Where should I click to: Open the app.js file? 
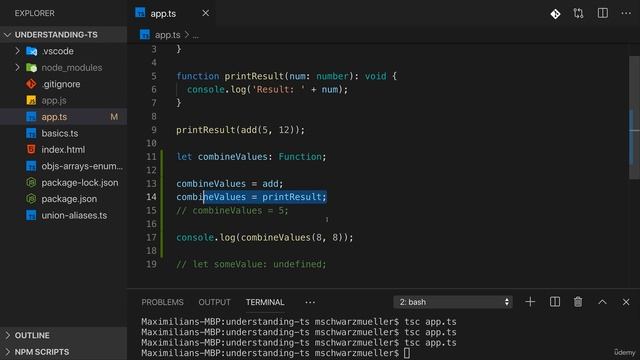pyautogui.click(x=54, y=100)
